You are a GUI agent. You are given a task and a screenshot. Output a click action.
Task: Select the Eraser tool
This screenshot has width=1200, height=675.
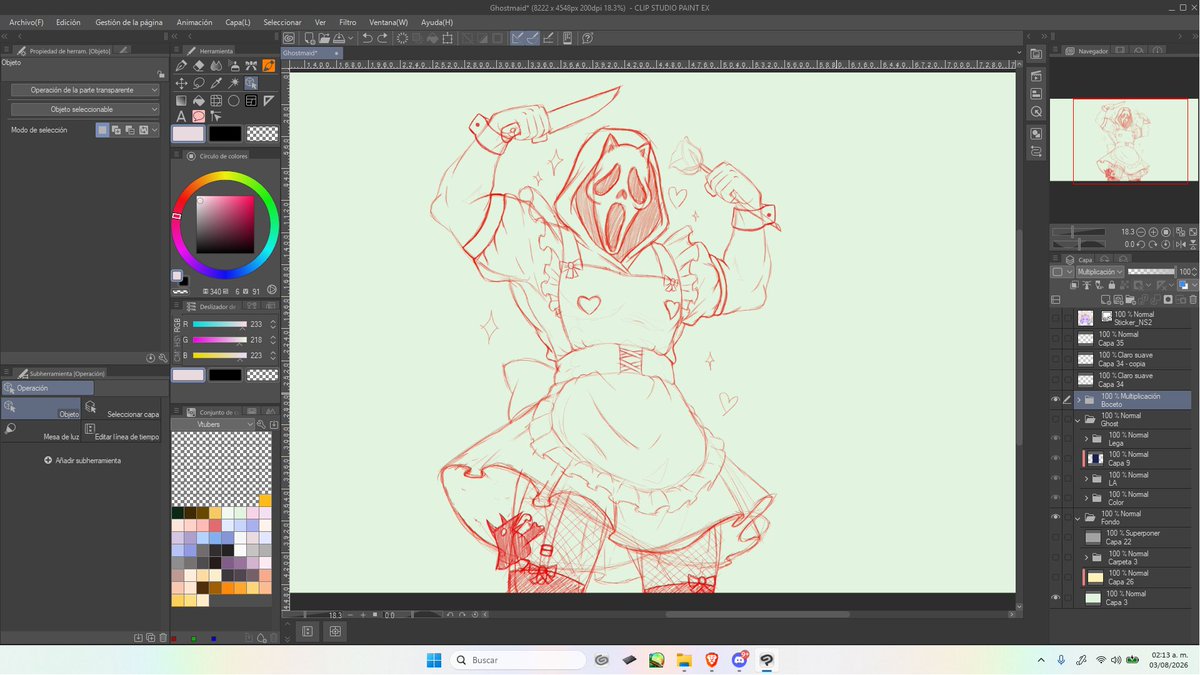pos(198,65)
